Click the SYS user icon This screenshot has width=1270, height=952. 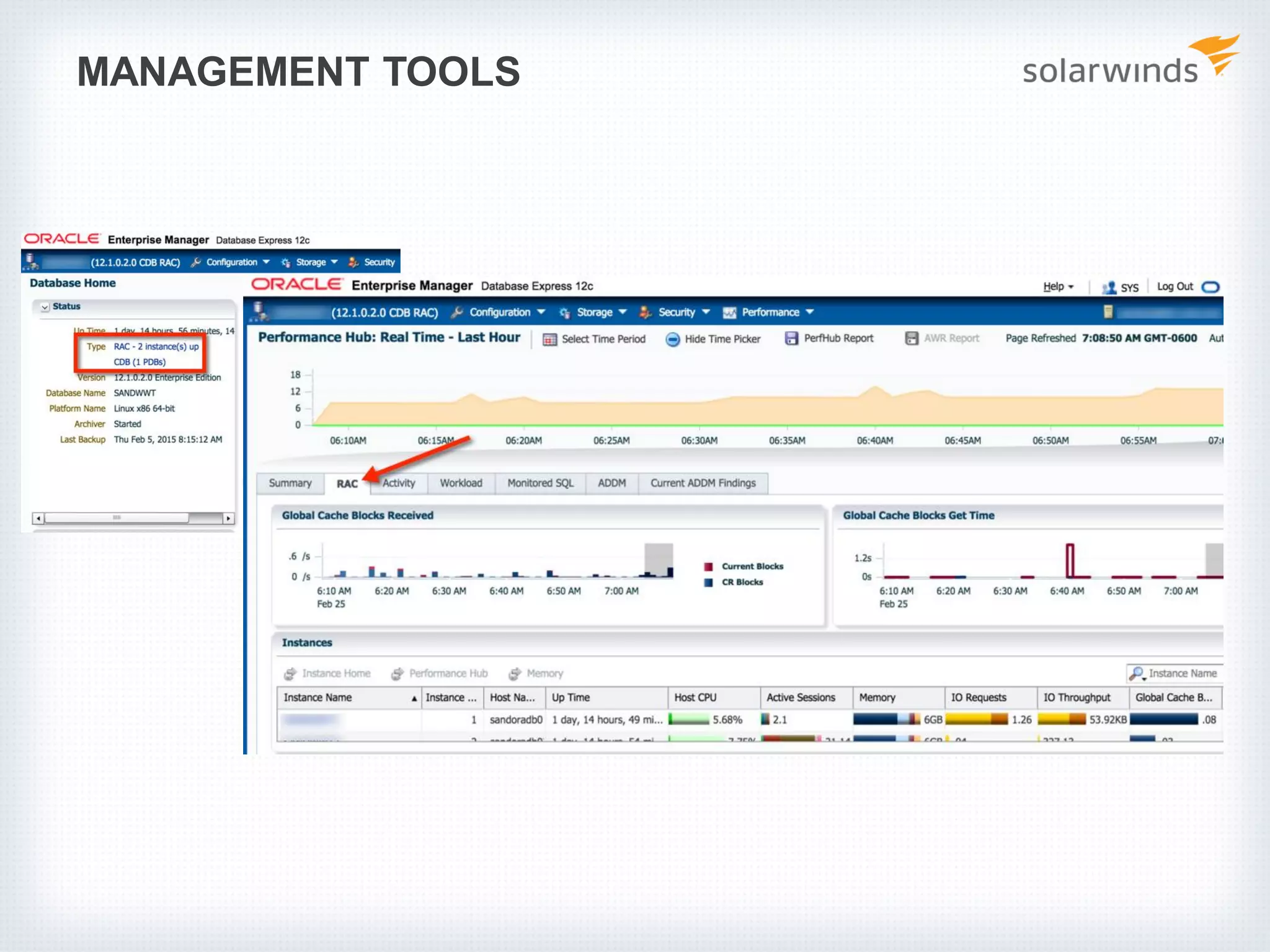(x=1109, y=288)
